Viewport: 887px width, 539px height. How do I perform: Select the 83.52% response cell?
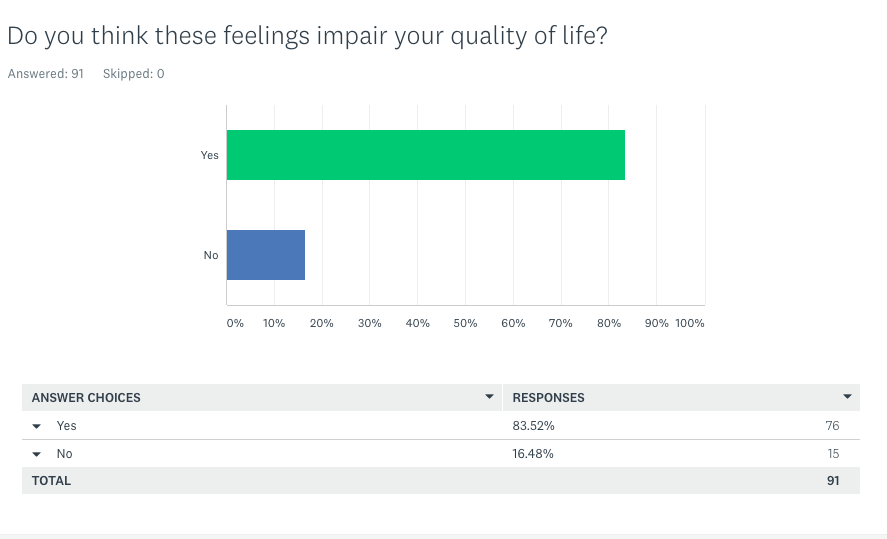tap(533, 426)
